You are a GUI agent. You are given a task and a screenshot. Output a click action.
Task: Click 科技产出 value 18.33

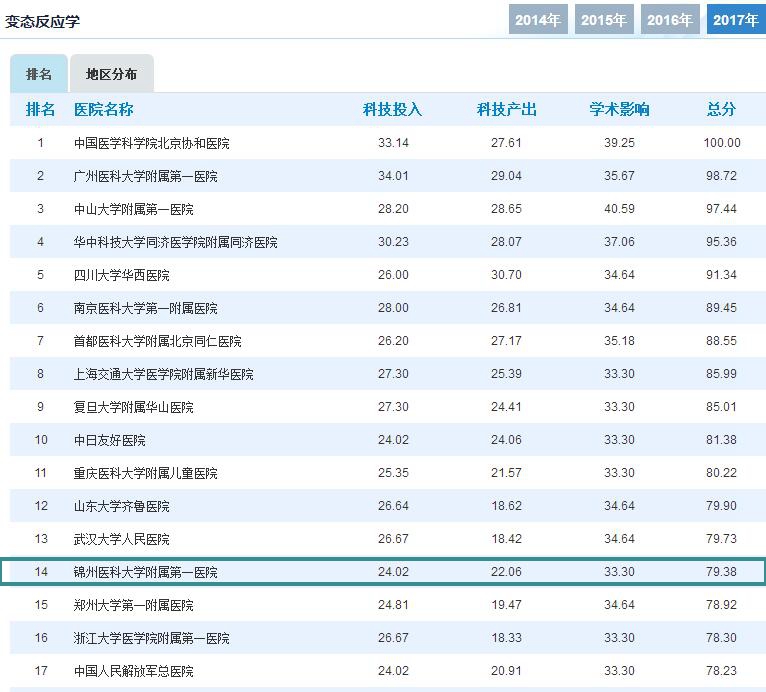coord(507,638)
